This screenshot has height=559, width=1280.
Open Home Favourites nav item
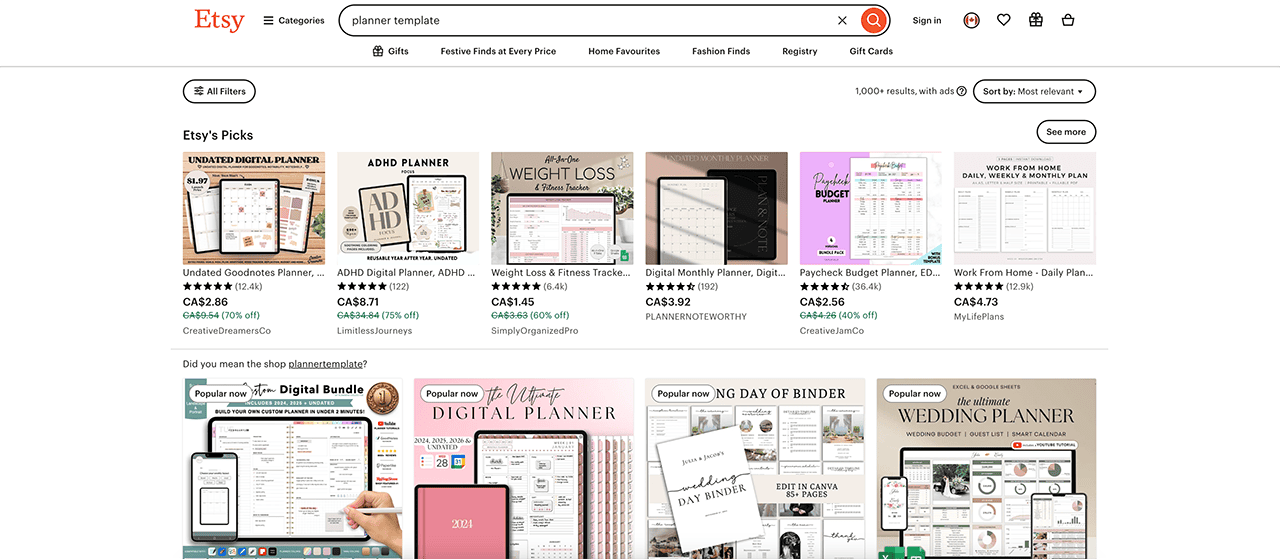(624, 51)
